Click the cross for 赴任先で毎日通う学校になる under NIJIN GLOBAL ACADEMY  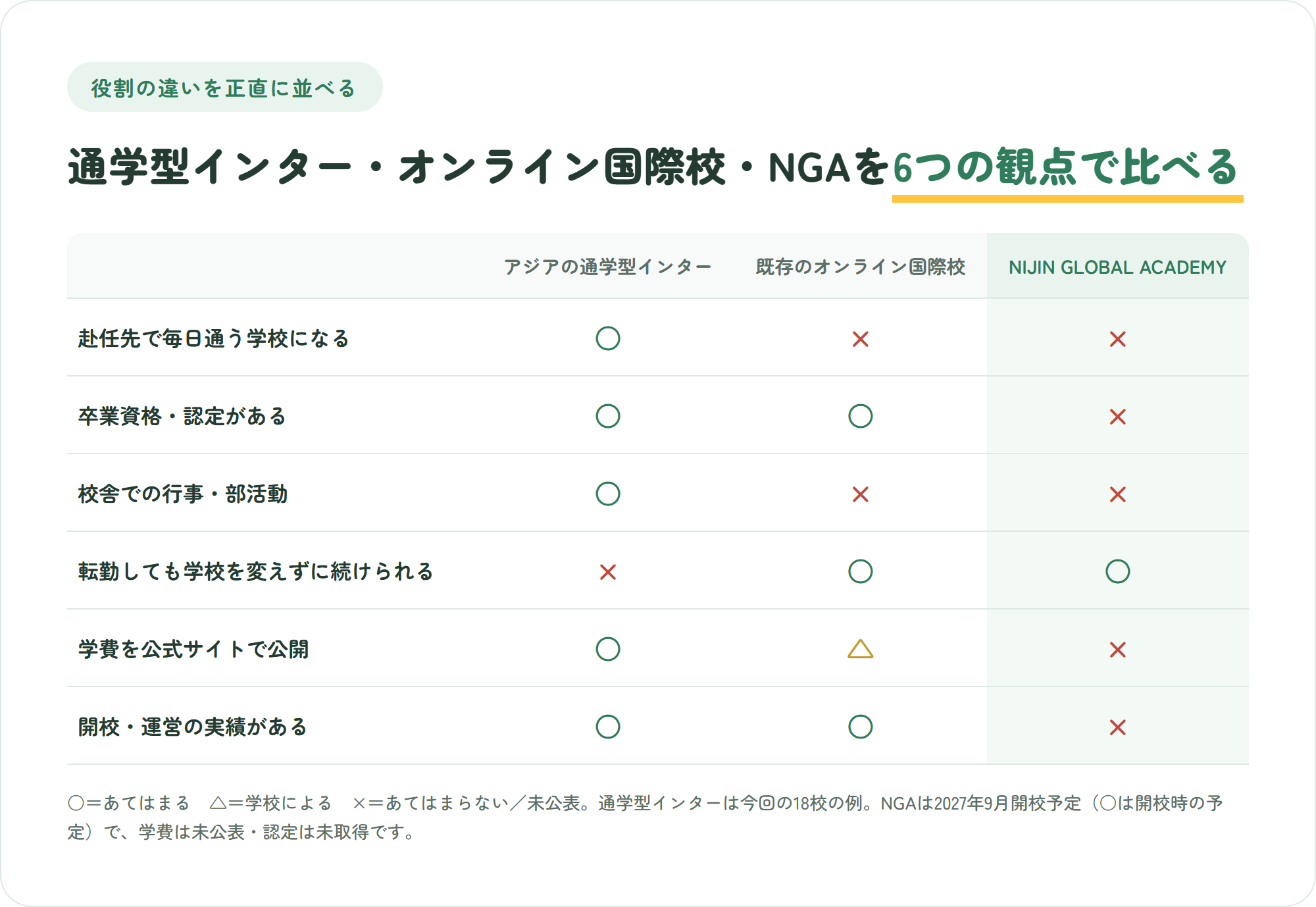(x=1118, y=339)
